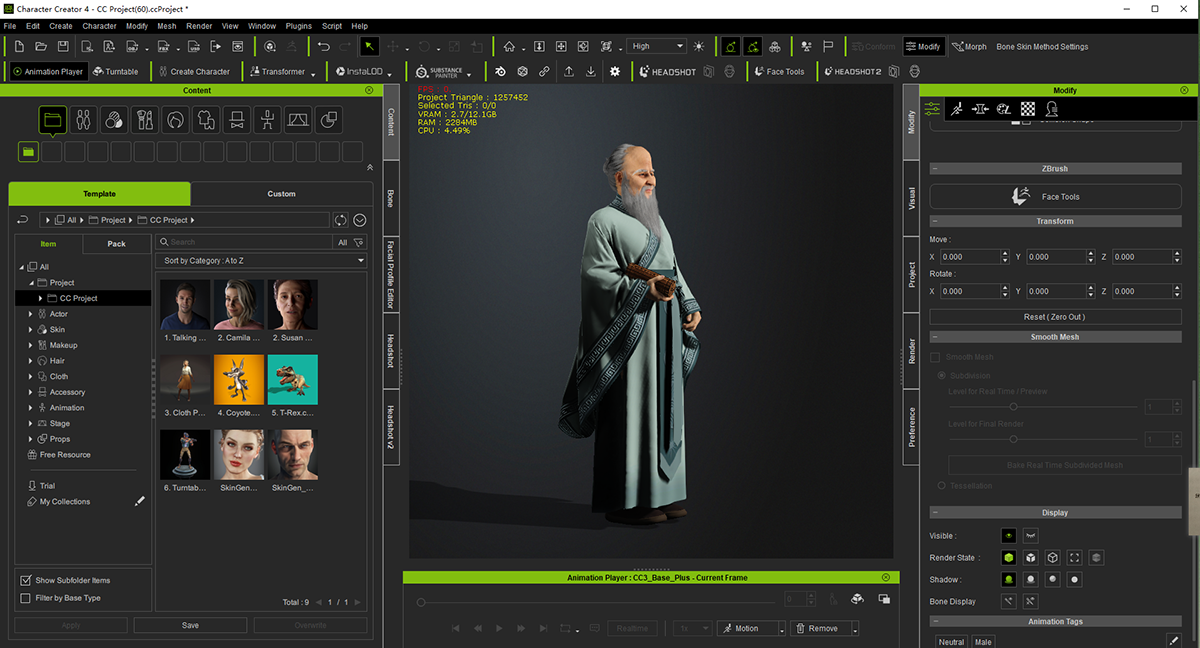Open the Transformer dropdown arrow
The width and height of the screenshot is (1200, 648).
(314, 74)
